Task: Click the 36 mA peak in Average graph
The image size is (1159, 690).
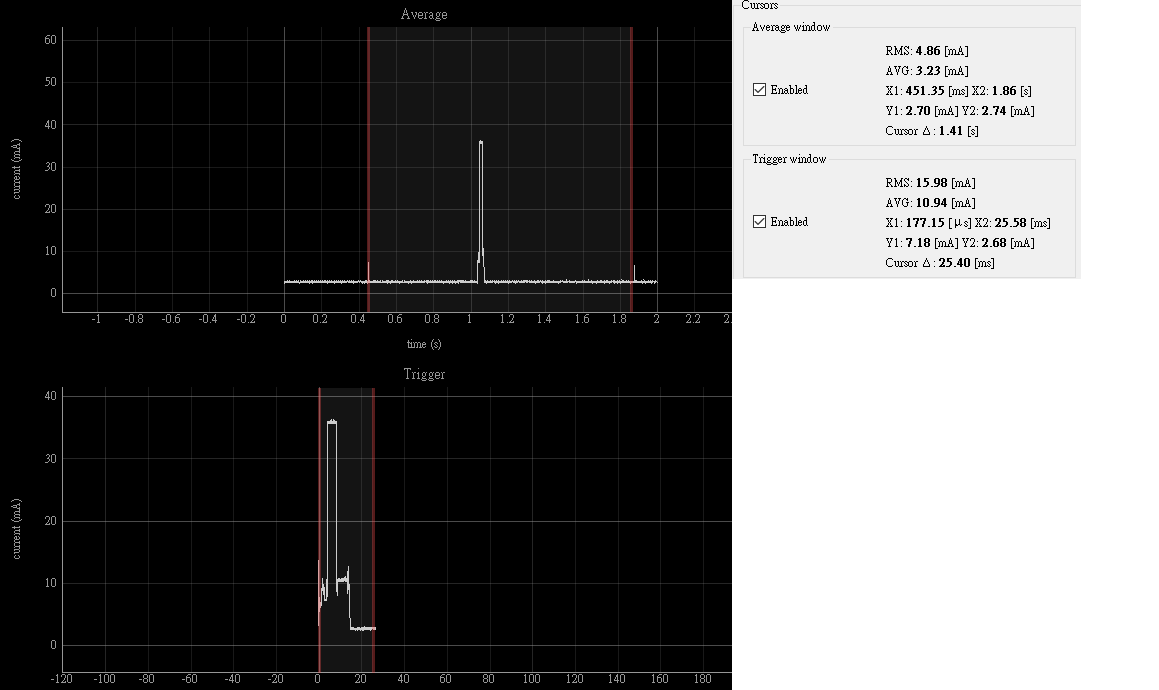Action: (x=481, y=142)
